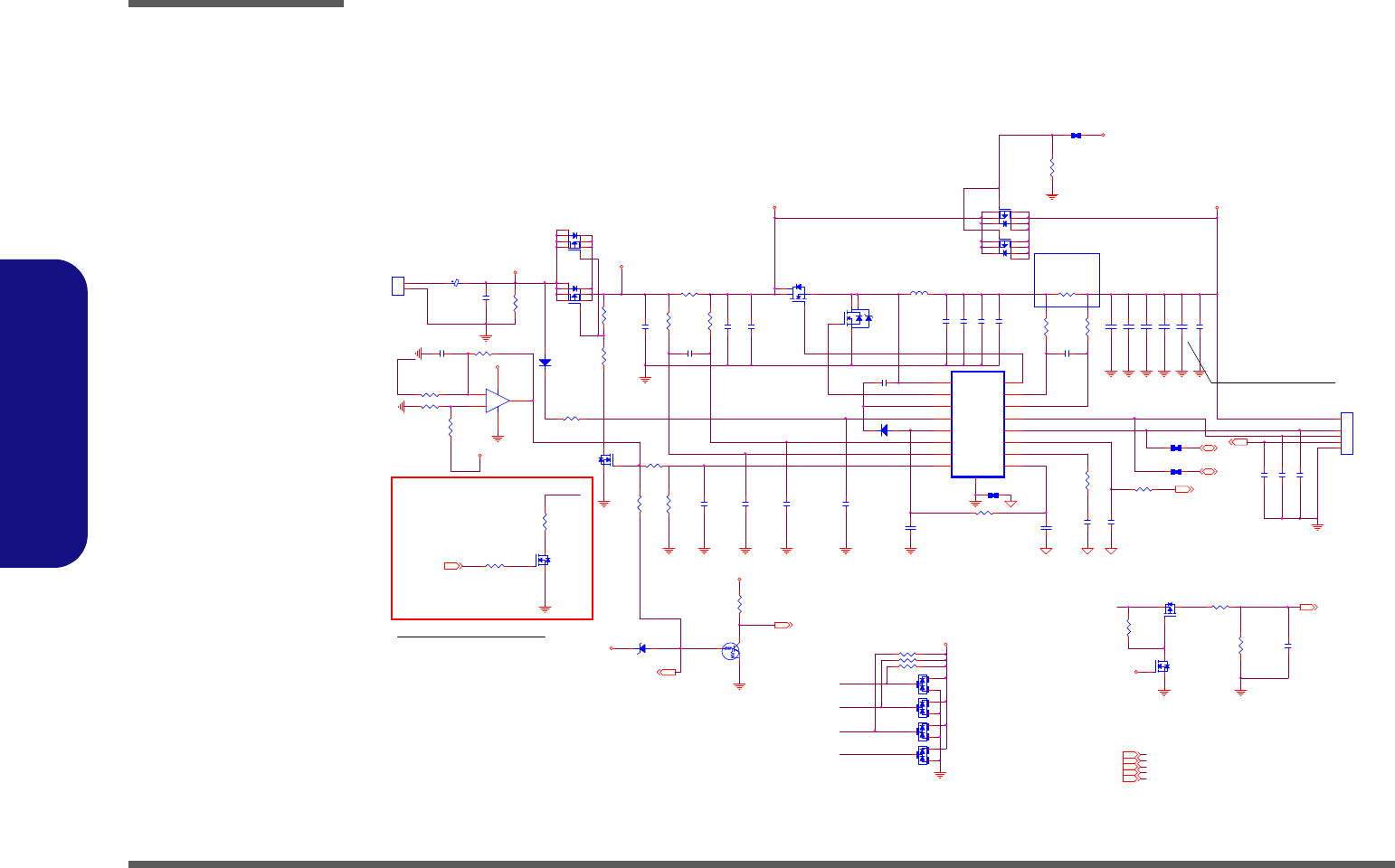Viewport: 1395px width, 868px height.
Task: Click the dark blue side tab on the page margin
Action: [43, 414]
